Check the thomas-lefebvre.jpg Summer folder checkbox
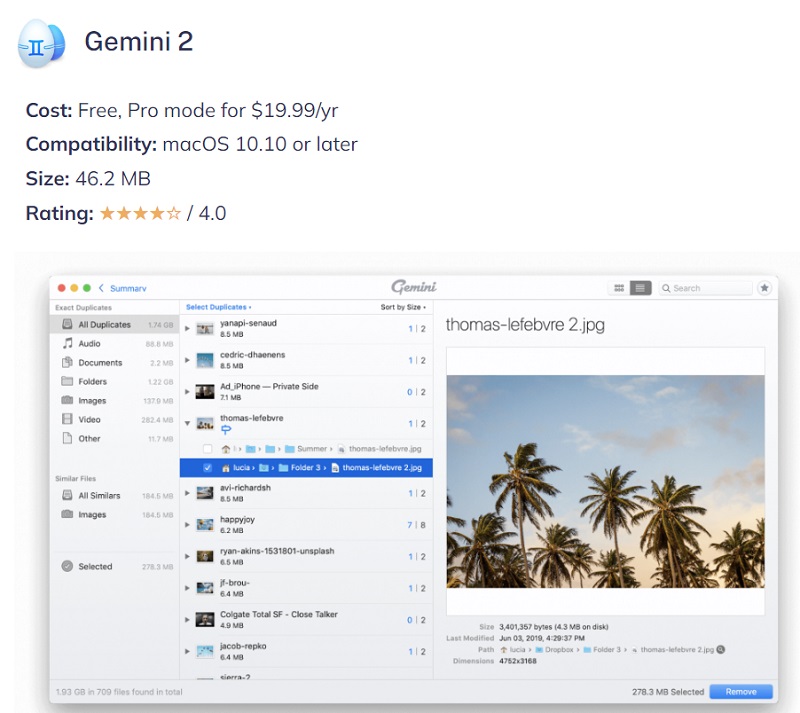This screenshot has height=713, width=800. pyautogui.click(x=207, y=449)
